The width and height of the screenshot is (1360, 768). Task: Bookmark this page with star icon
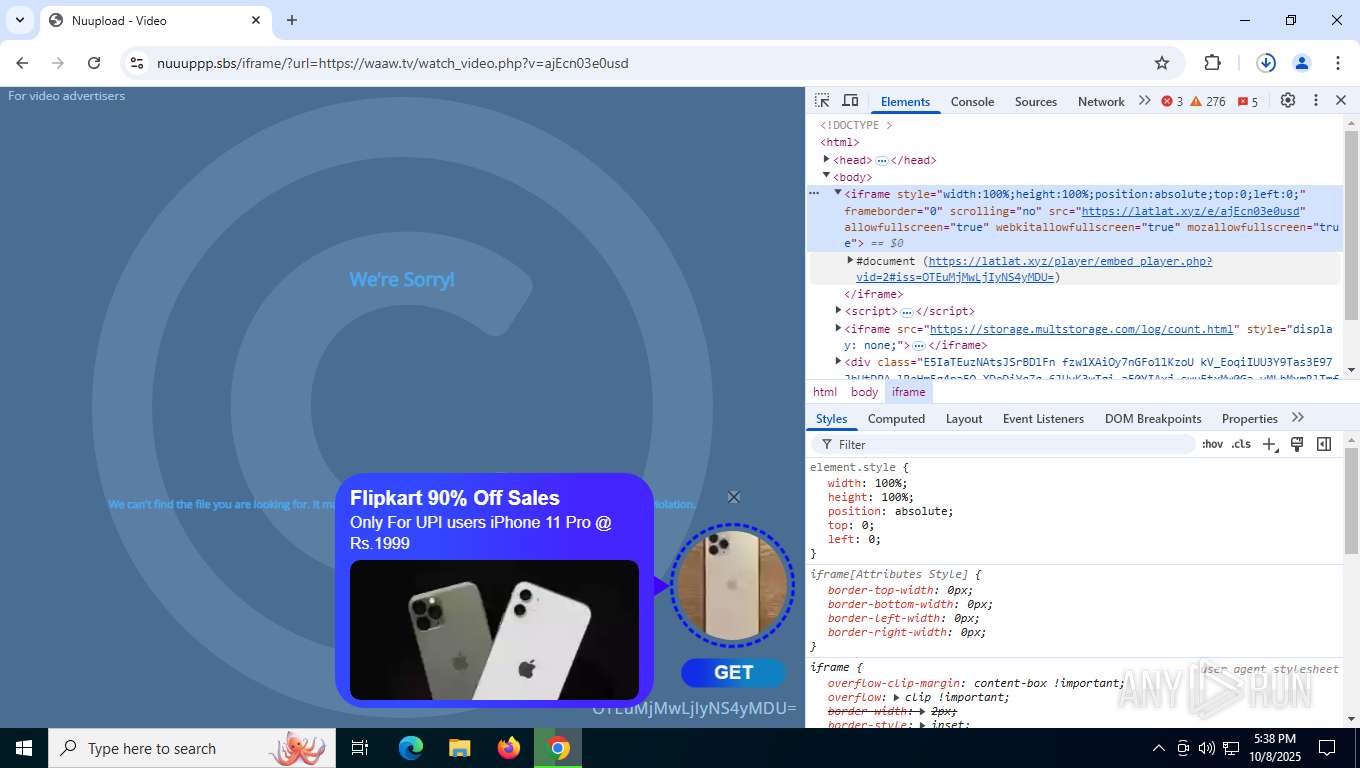(x=1162, y=63)
